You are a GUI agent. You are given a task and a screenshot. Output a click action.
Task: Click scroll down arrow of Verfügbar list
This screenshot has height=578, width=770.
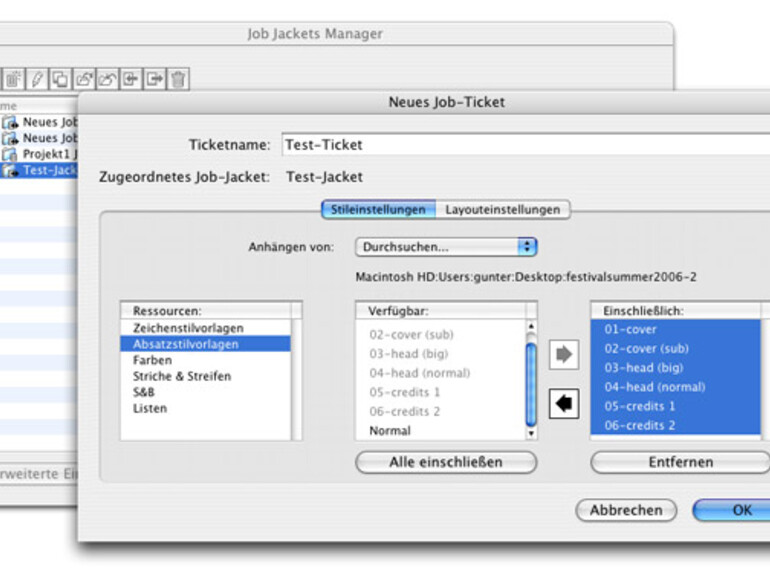point(531,434)
